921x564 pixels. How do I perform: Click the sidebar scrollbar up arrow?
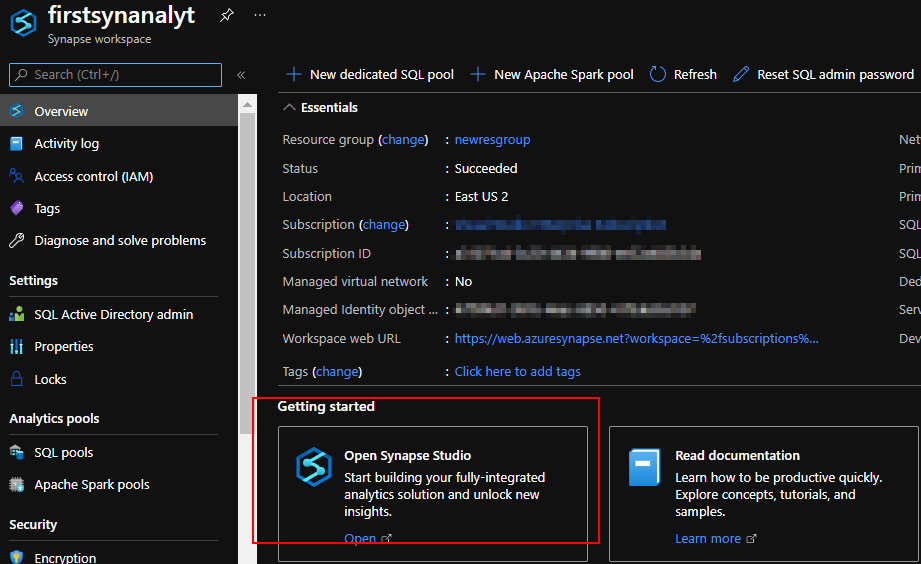(x=247, y=105)
